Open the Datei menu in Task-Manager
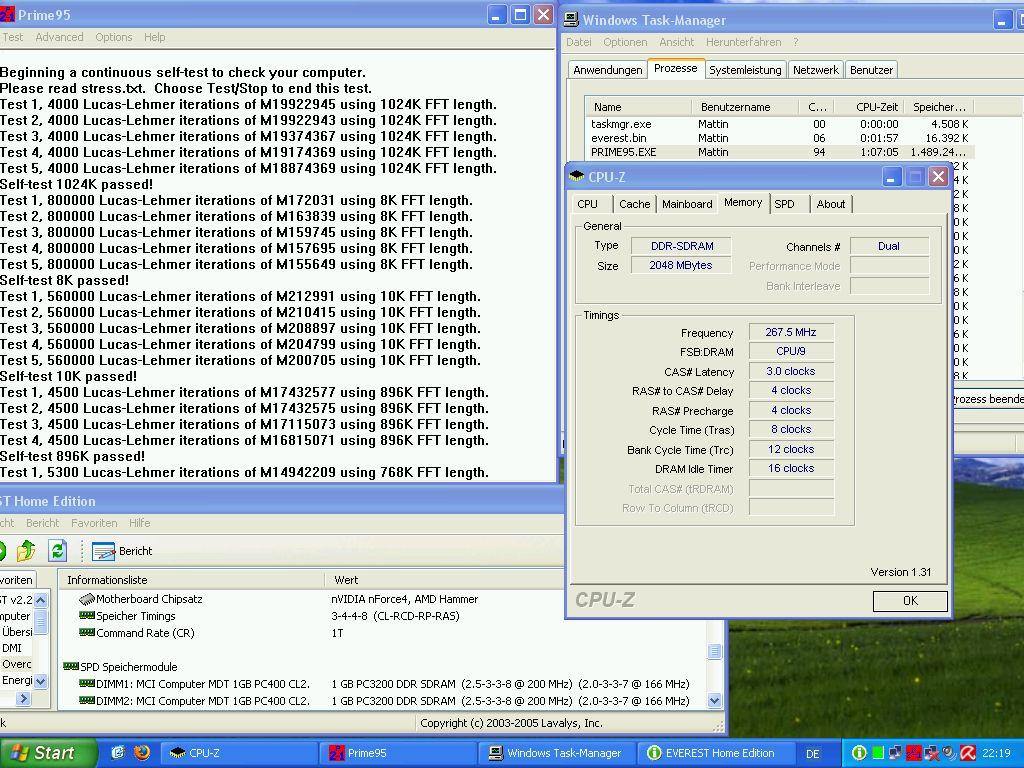 coord(579,42)
